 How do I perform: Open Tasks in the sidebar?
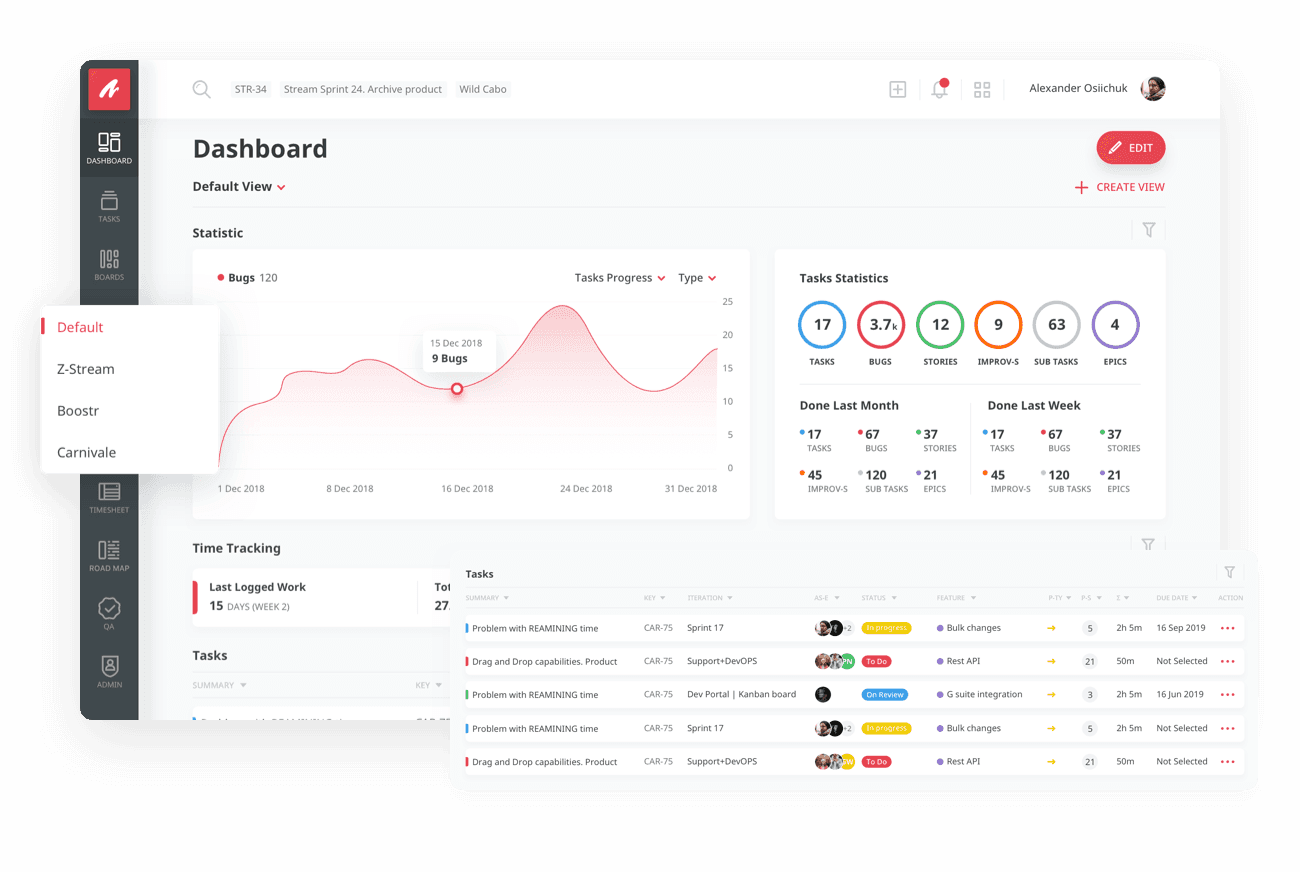click(109, 205)
